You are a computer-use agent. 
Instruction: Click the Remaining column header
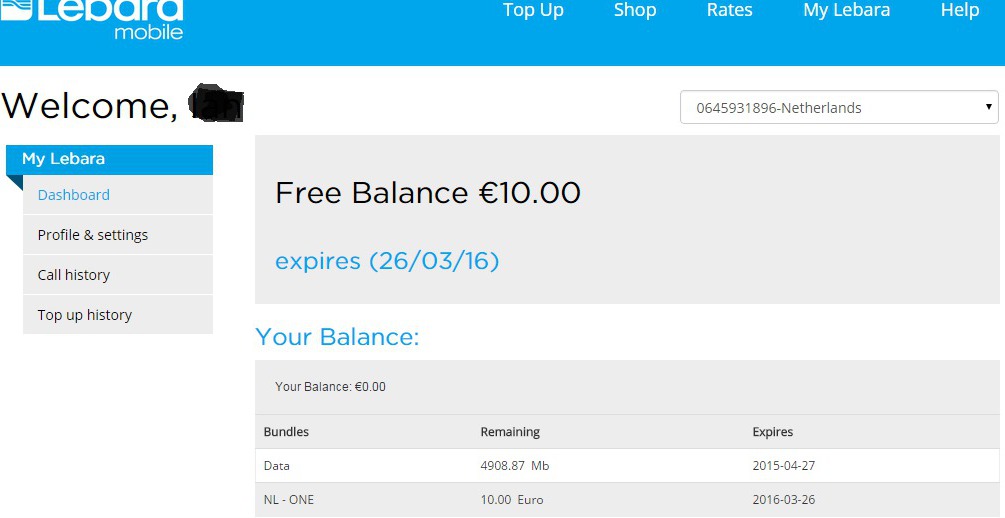point(510,432)
